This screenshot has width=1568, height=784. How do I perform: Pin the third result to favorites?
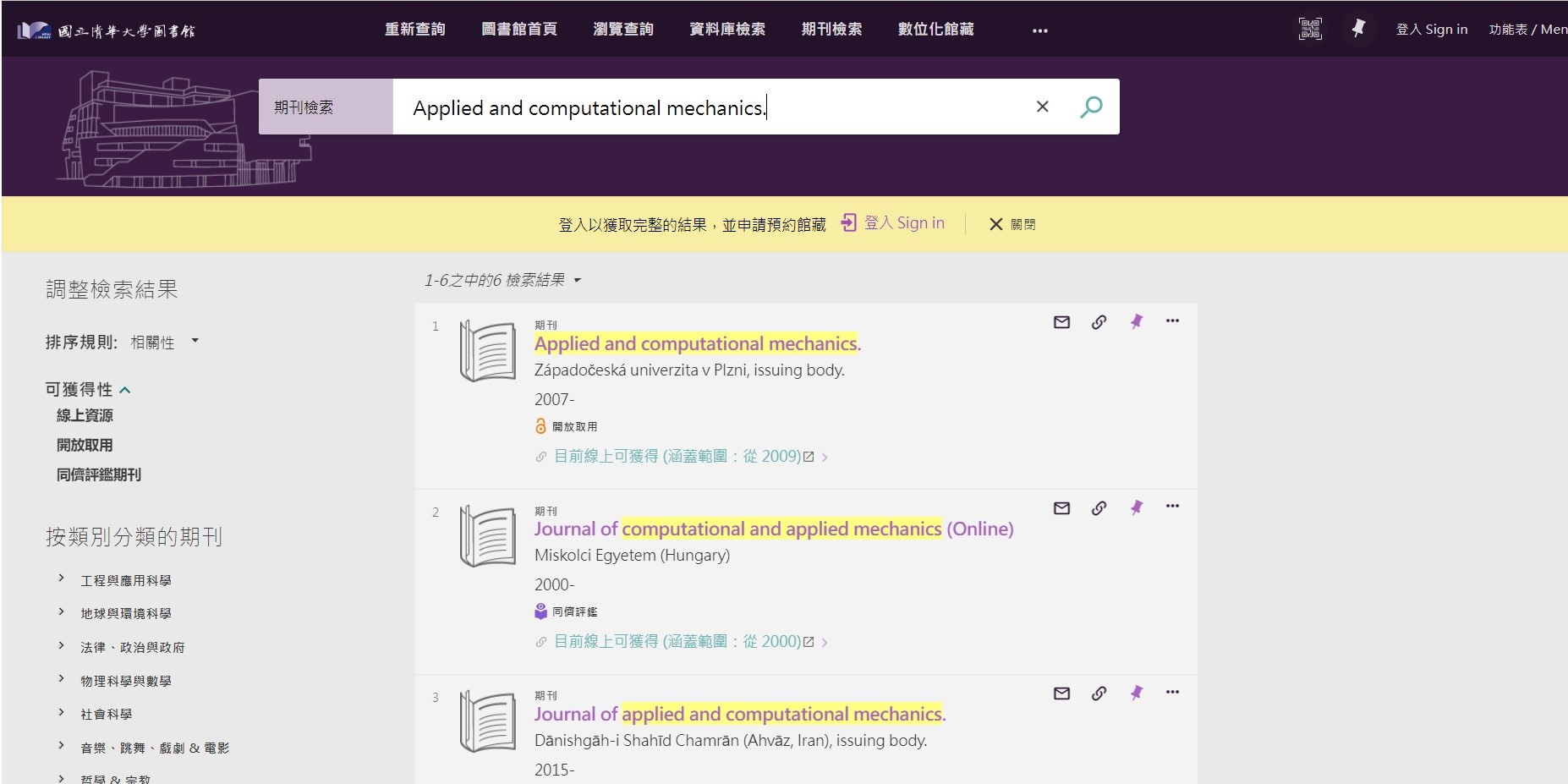click(1136, 694)
